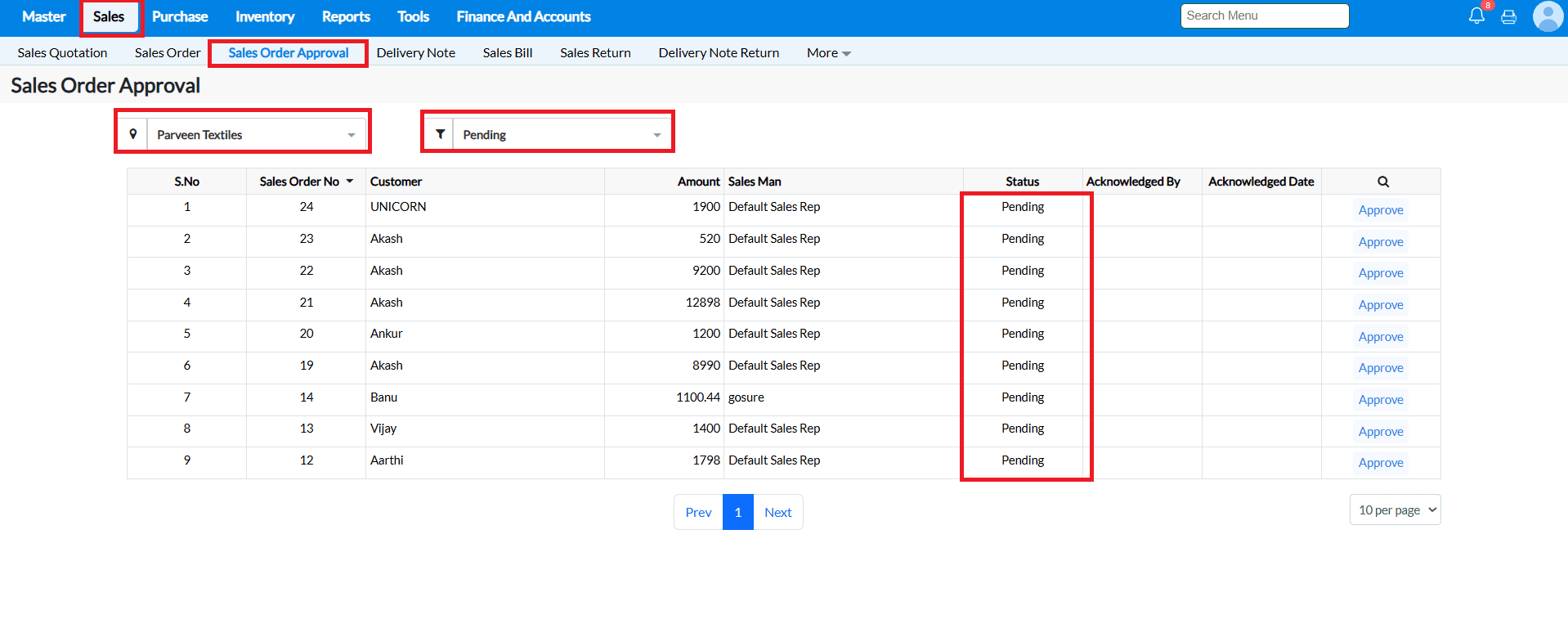Open the Finance And Accounts menu

point(523,17)
